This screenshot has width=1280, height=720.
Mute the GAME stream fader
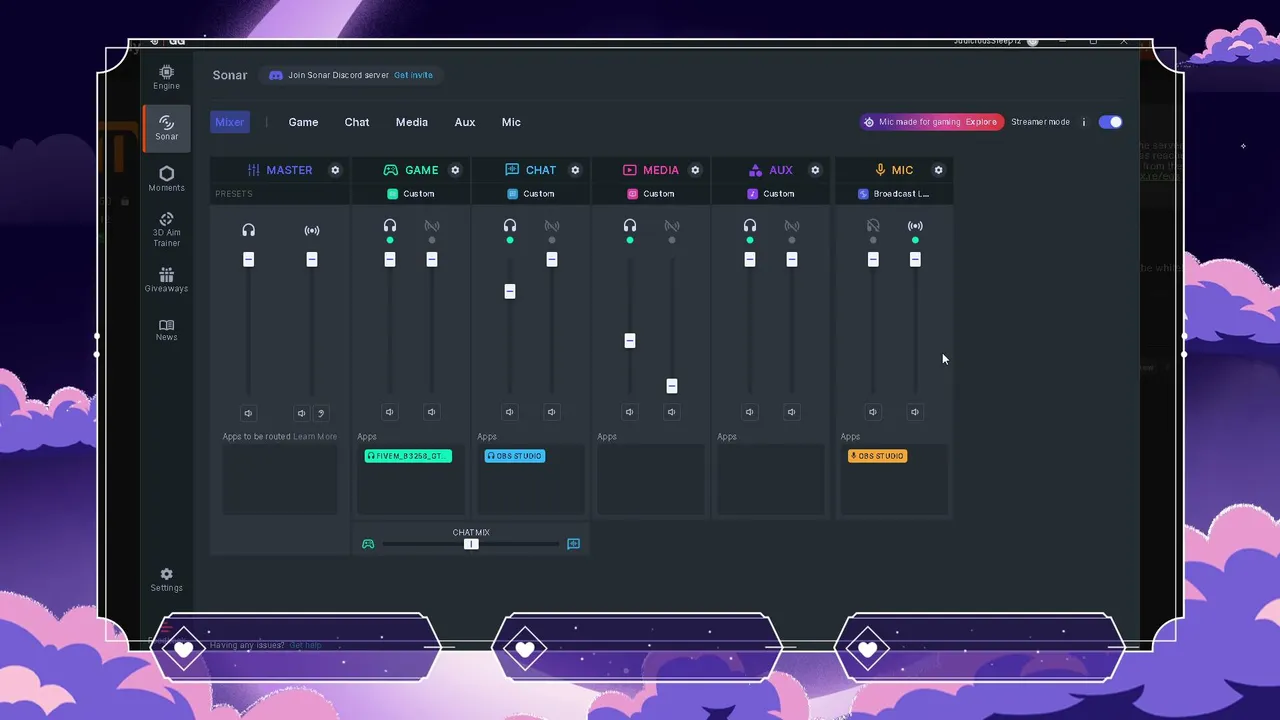[x=432, y=412]
